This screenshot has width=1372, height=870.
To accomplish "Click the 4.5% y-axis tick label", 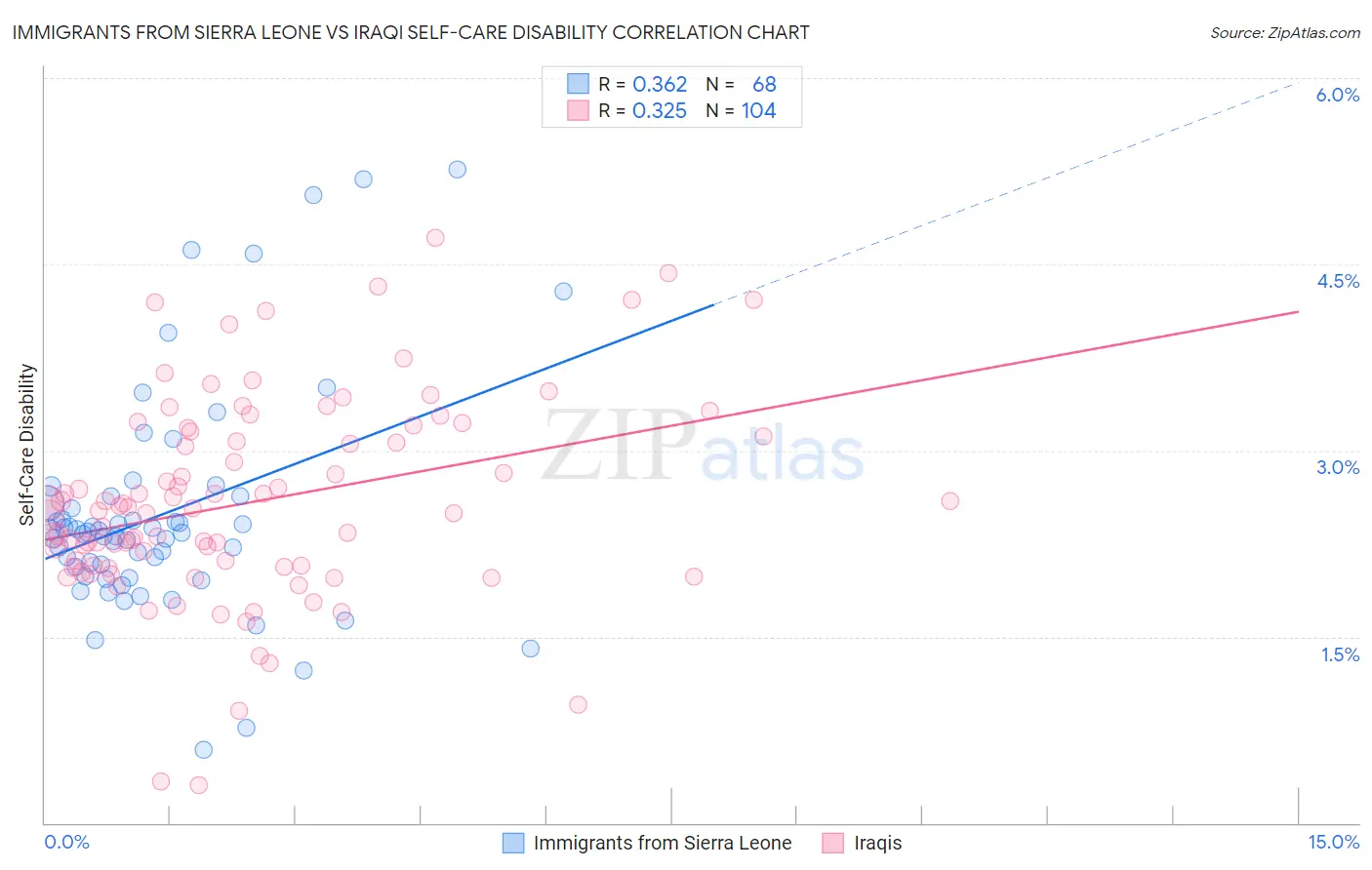I will coord(1338,281).
